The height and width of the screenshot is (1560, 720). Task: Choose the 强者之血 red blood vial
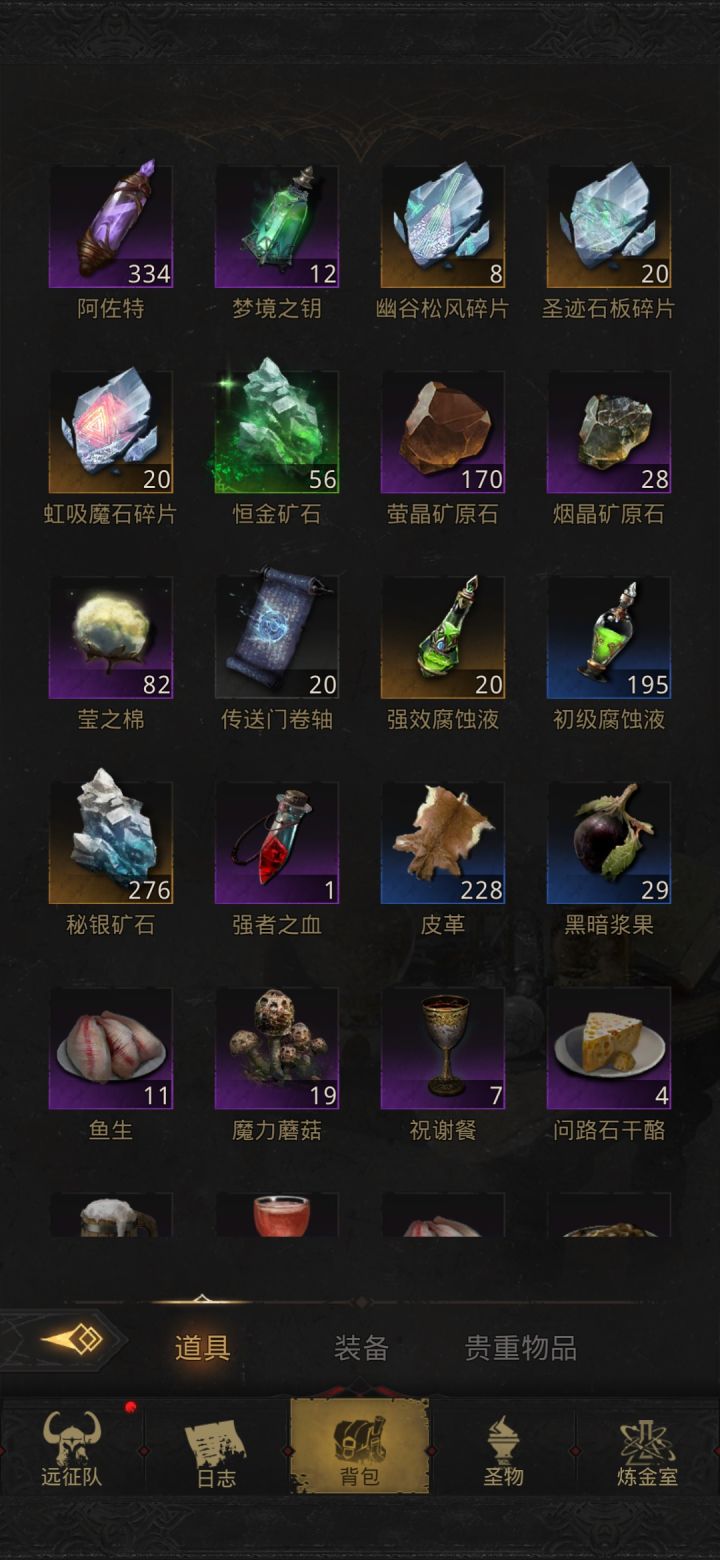tap(277, 844)
